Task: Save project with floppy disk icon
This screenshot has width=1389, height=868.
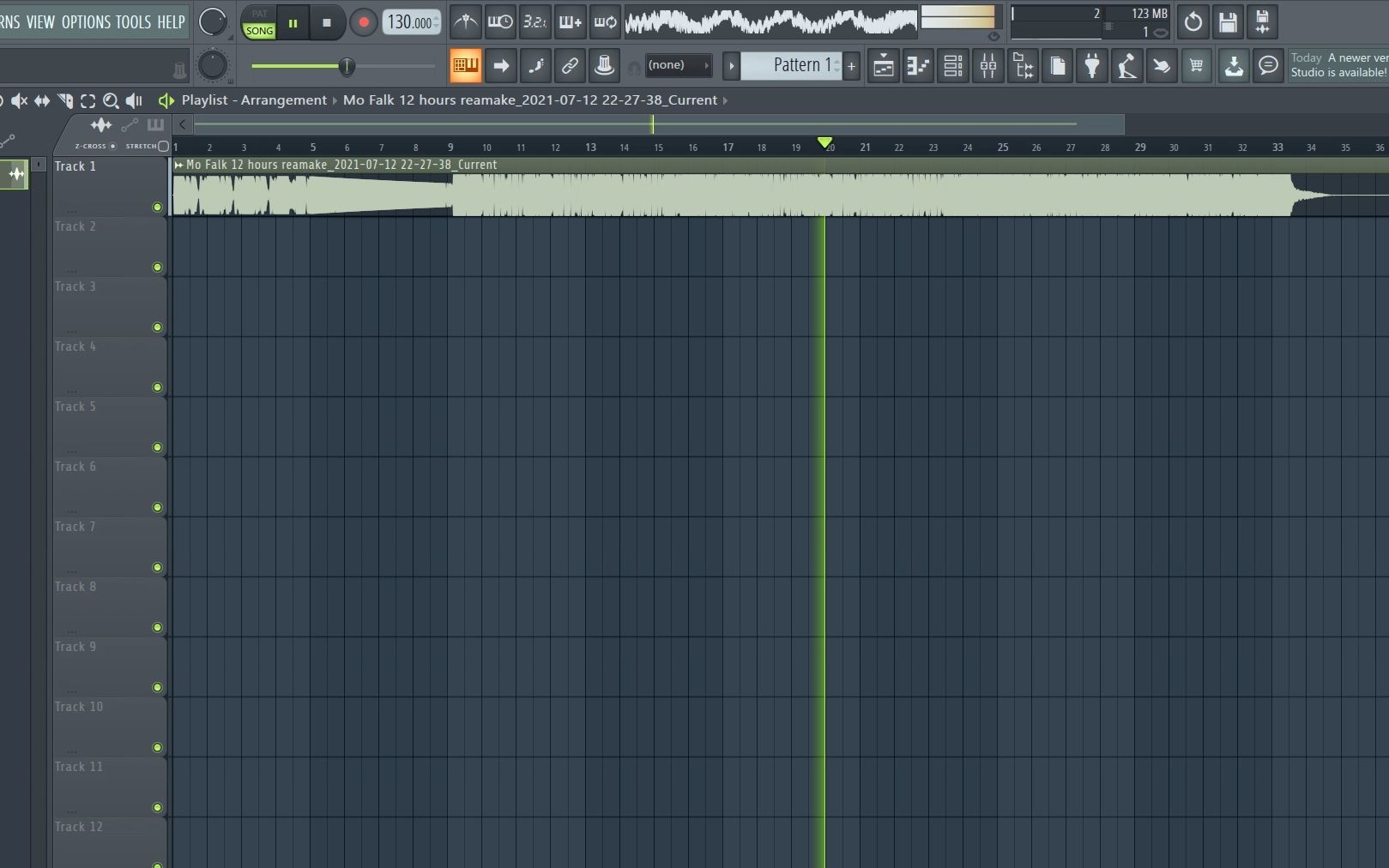Action: 1228,22
